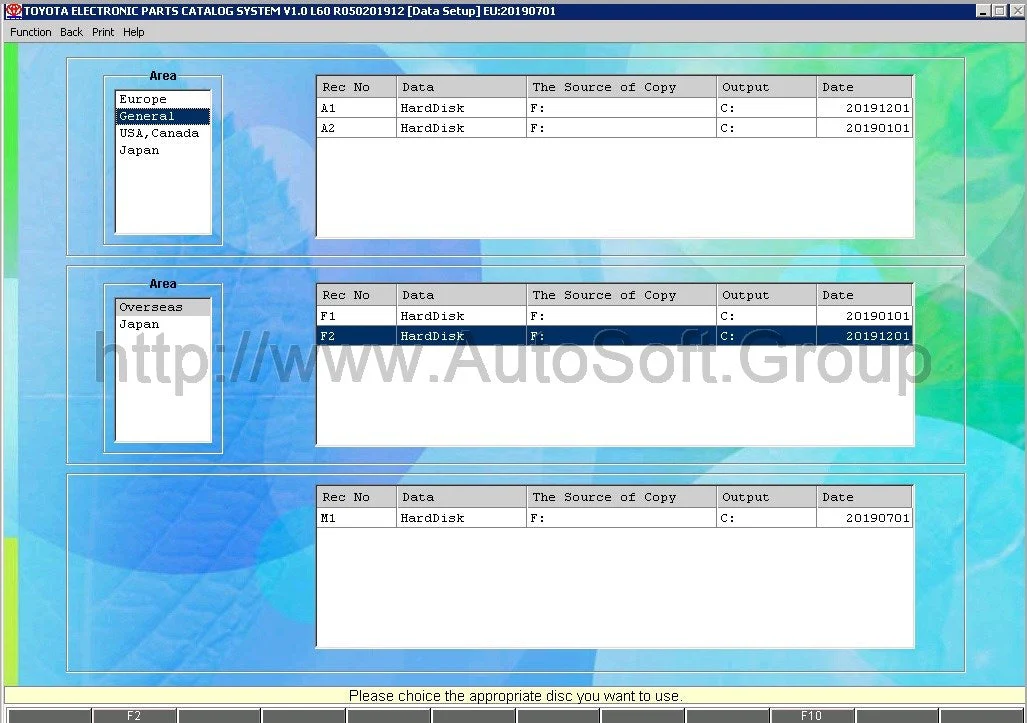The height and width of the screenshot is (723, 1027).
Task: Click the Date column header in first table
Action: tap(863, 87)
